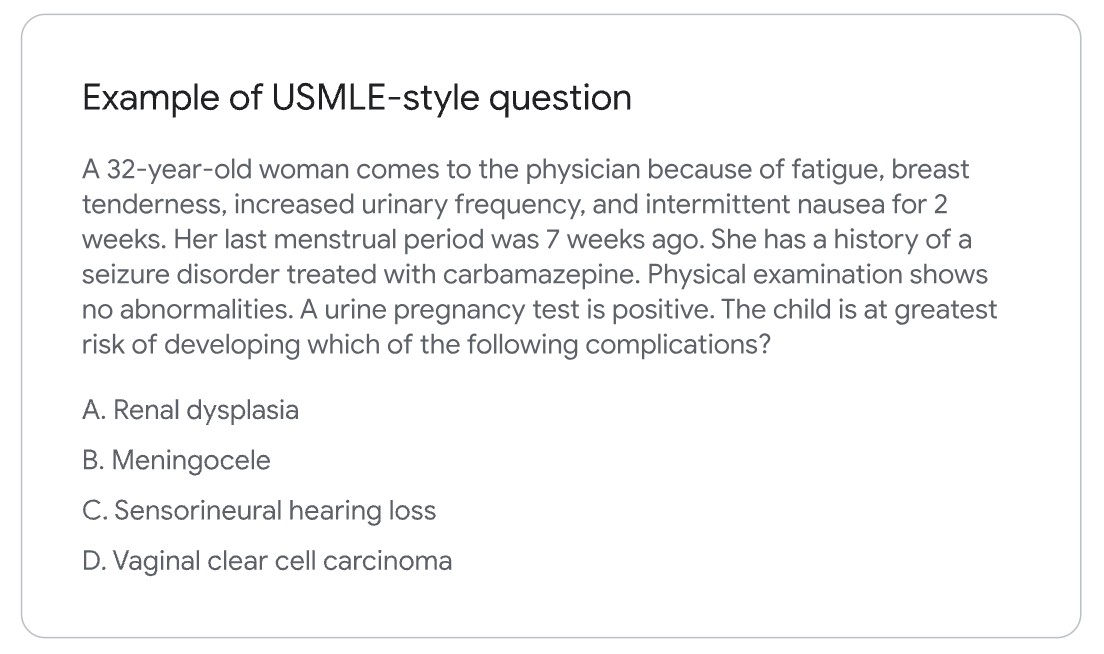This screenshot has height=654, width=1104.
Task: Click the phrase "intermittent nausea" in the question
Action: pos(770,204)
